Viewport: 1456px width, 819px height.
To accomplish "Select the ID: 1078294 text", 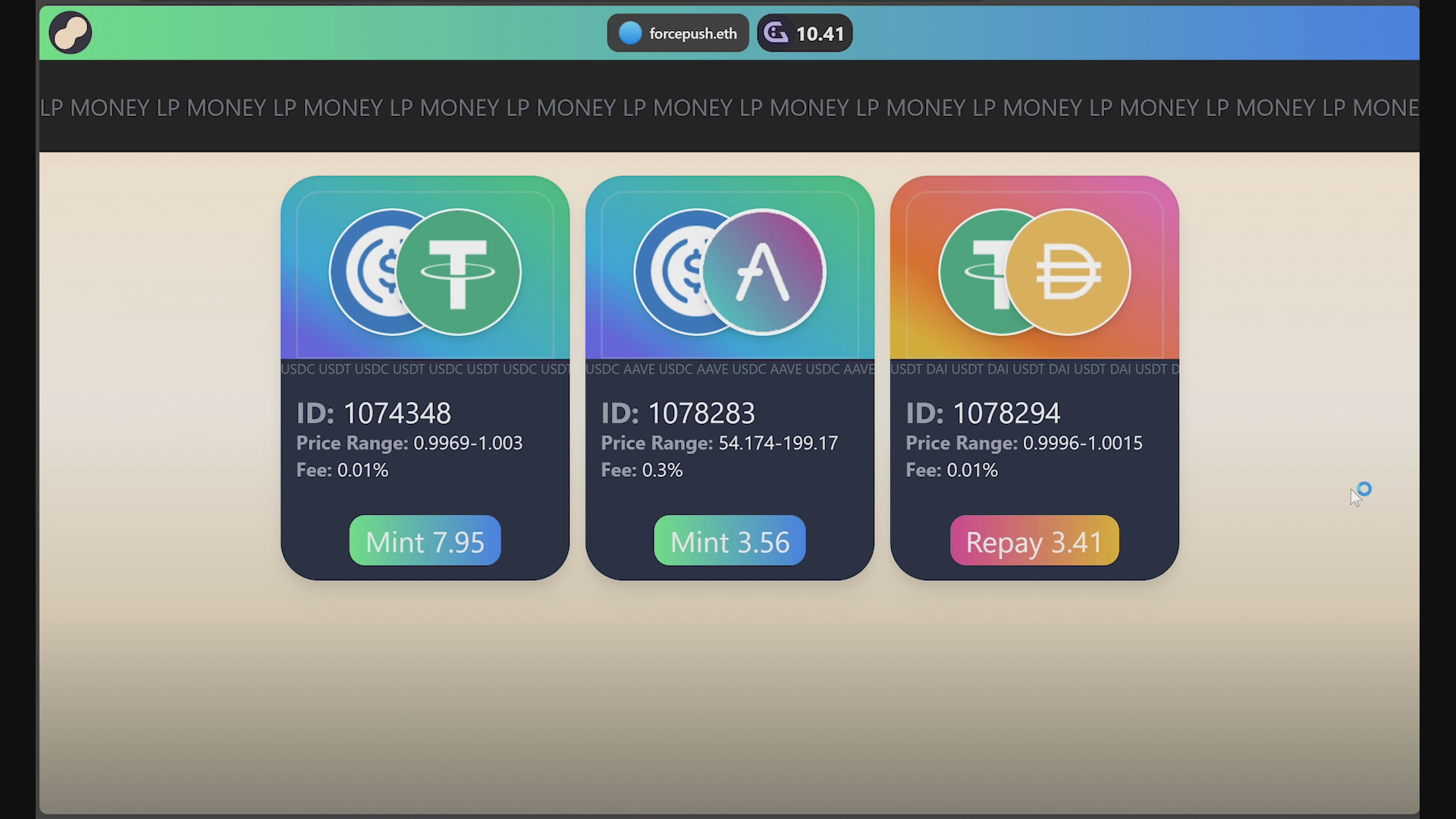I will click(x=983, y=413).
